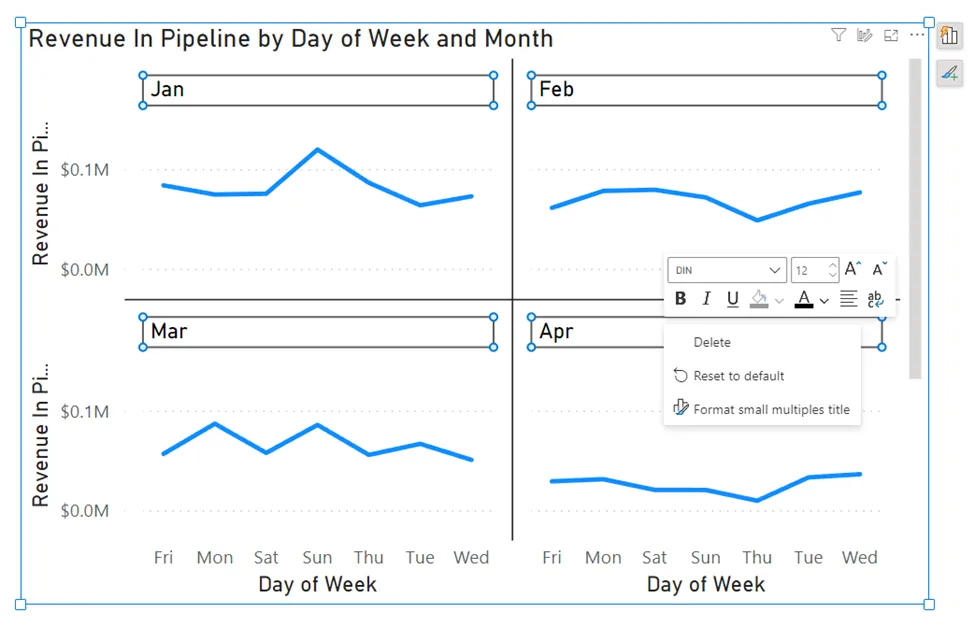This screenshot has height=627, width=975.
Task: Enter focus mode on the visual
Action: tap(890, 35)
